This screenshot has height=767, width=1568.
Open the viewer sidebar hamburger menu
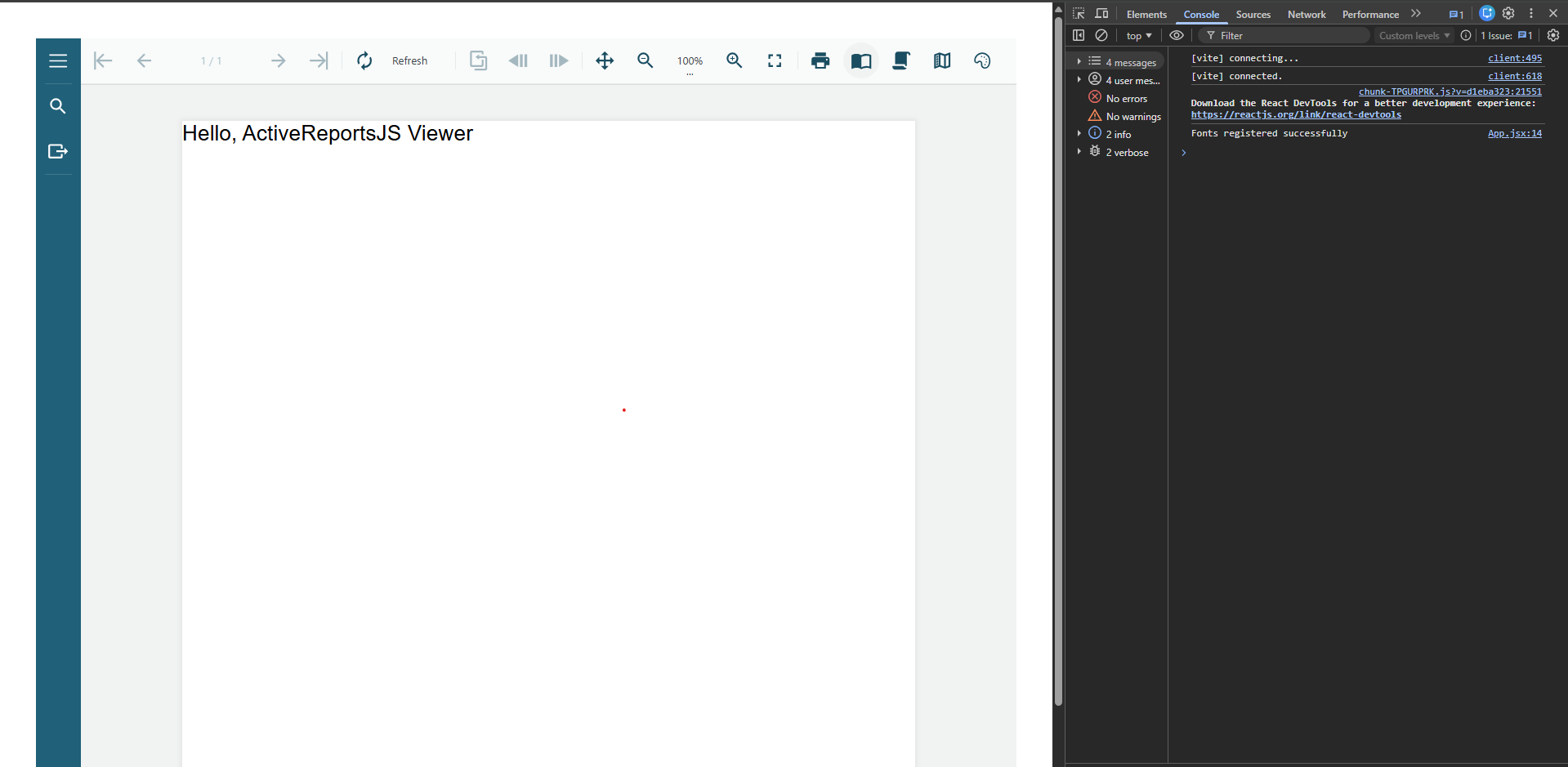pyautogui.click(x=58, y=61)
